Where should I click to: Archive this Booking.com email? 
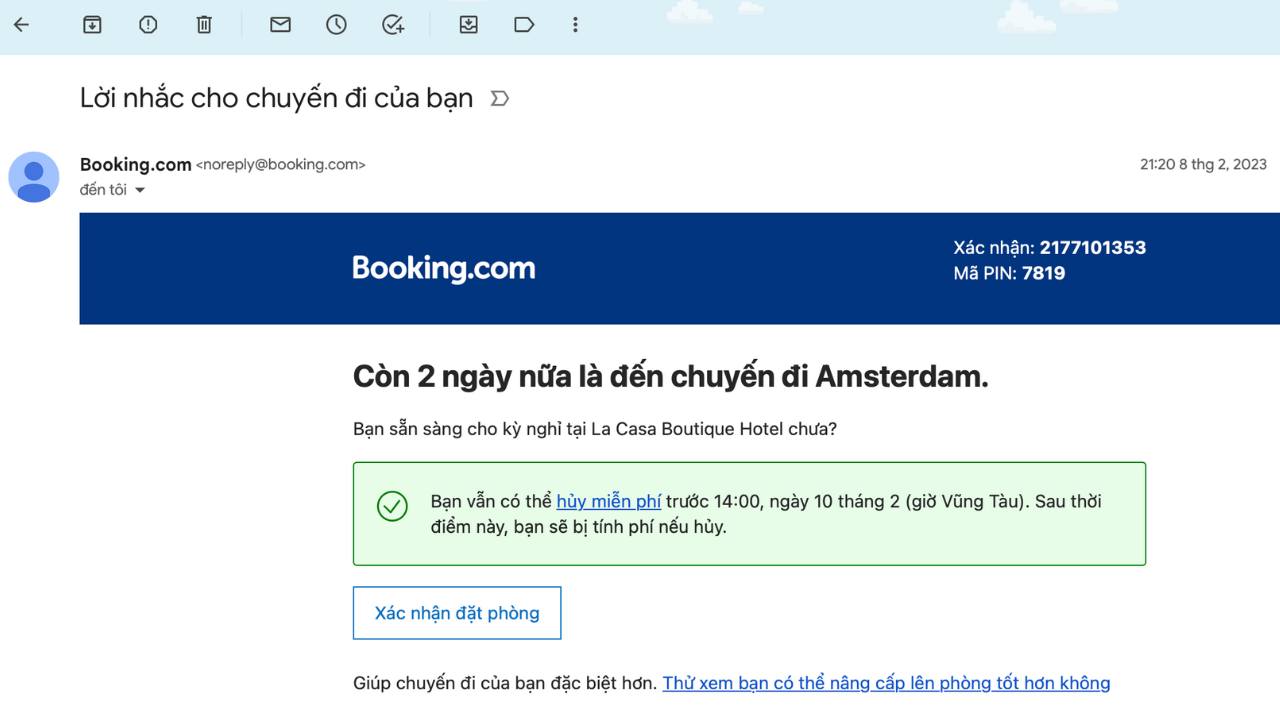[92, 24]
